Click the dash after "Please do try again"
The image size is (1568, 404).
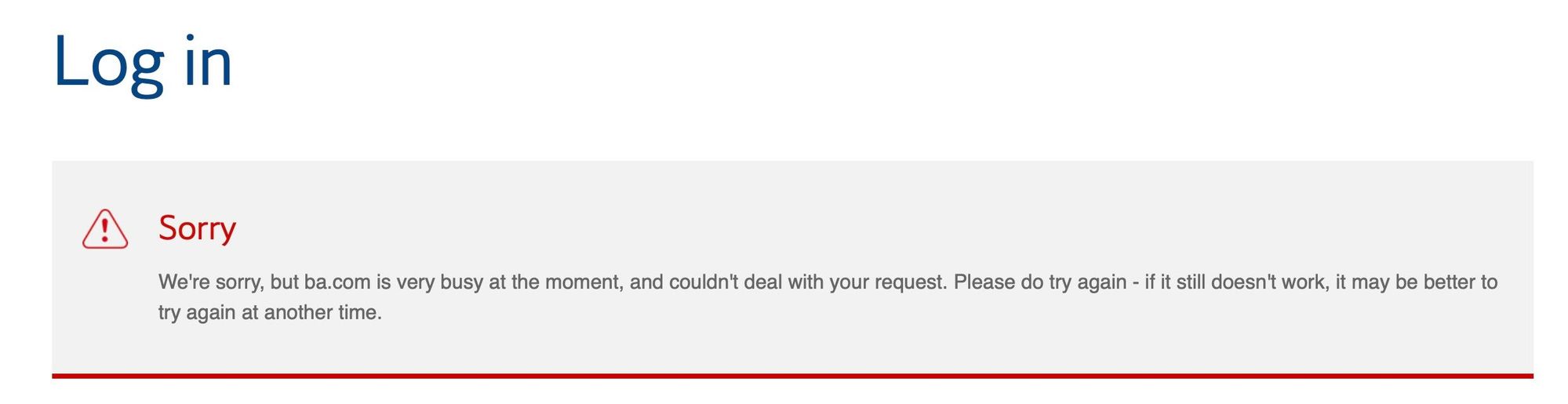(x=1136, y=282)
